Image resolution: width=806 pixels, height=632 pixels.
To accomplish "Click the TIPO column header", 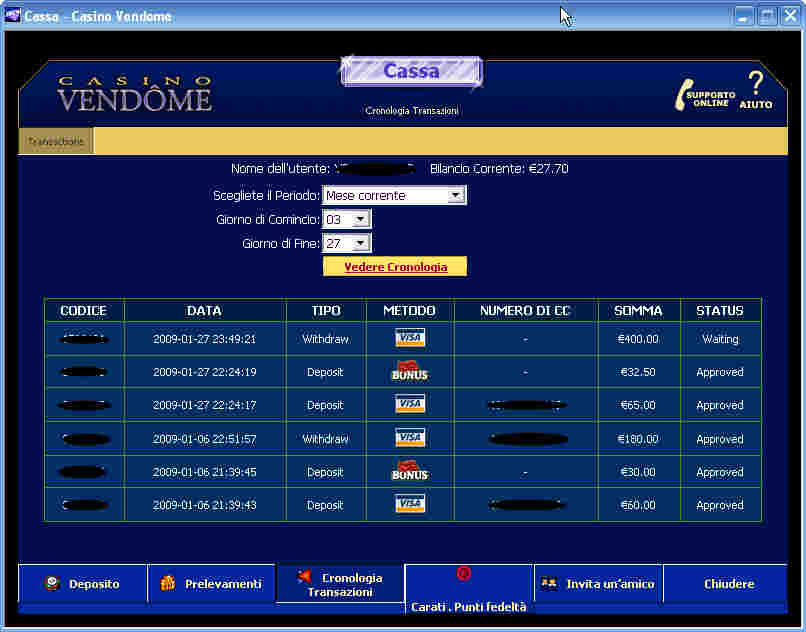I will [x=325, y=311].
